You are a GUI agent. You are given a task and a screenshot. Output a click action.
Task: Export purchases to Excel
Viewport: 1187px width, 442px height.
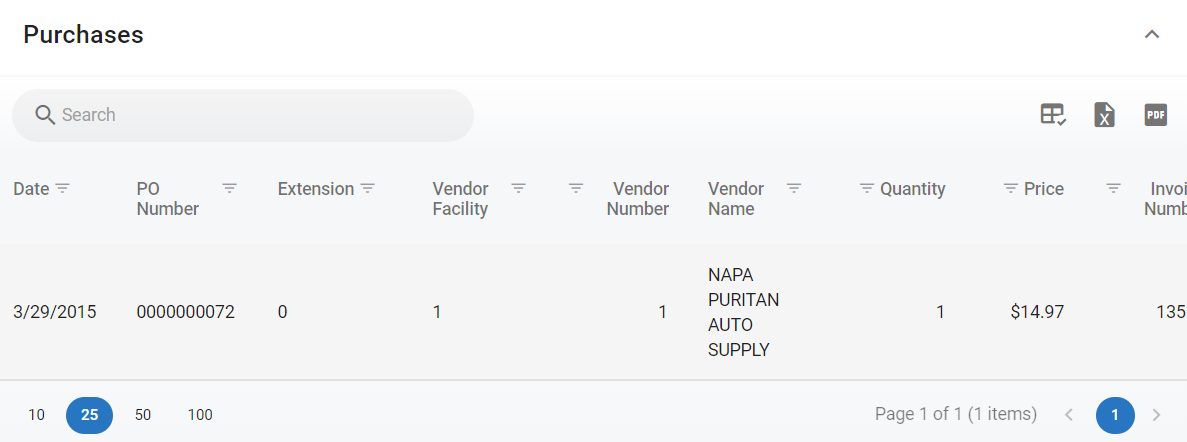pyautogui.click(x=1104, y=115)
